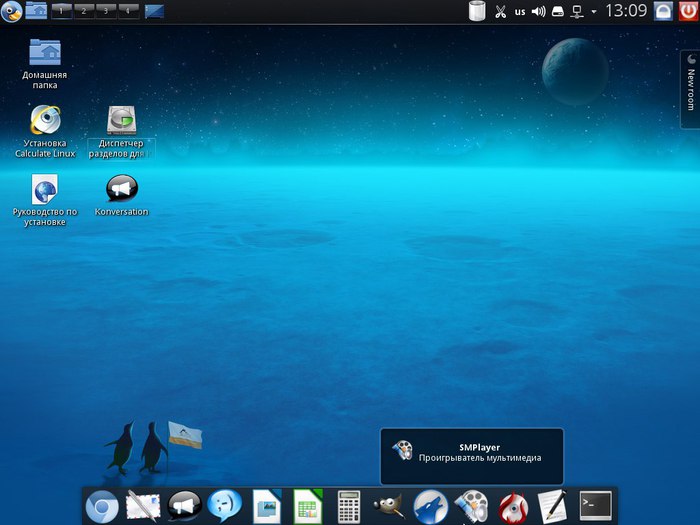Screen dimensions: 700x525
Task: Switch to virtual desktop 4
Action: coord(127,11)
